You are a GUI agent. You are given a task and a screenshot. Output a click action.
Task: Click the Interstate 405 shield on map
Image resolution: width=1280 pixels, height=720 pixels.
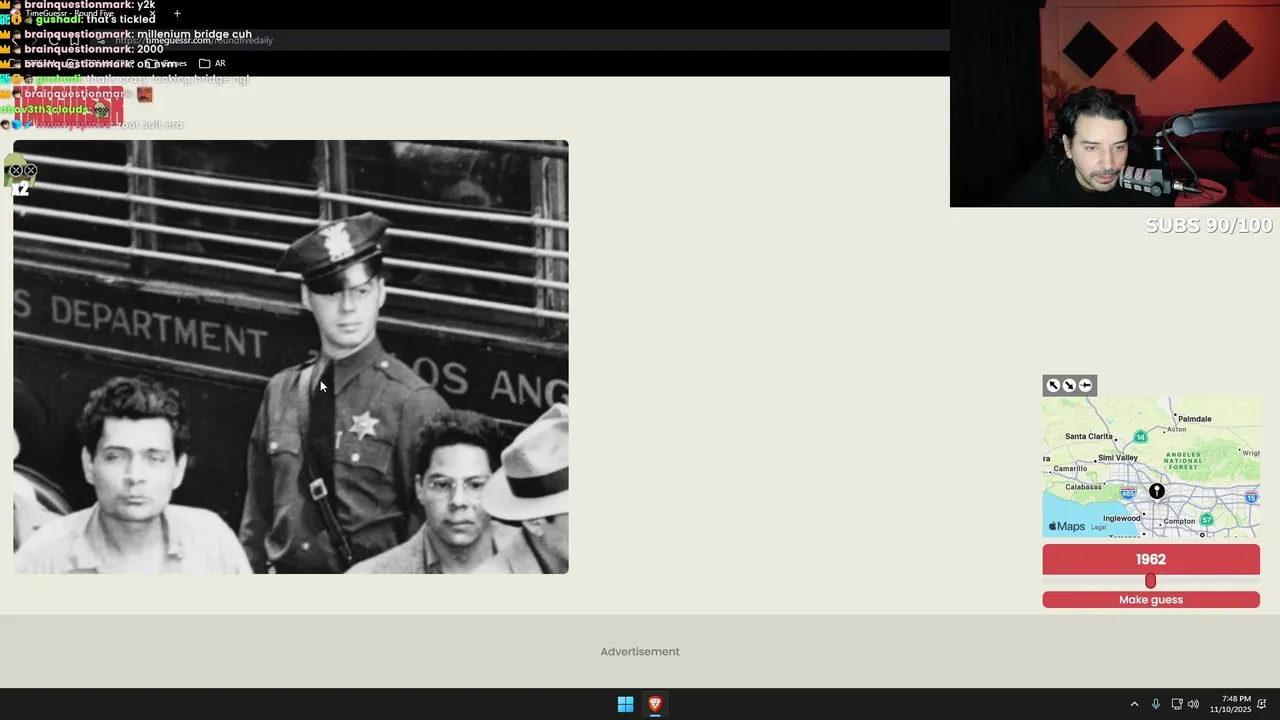pos(1128,493)
